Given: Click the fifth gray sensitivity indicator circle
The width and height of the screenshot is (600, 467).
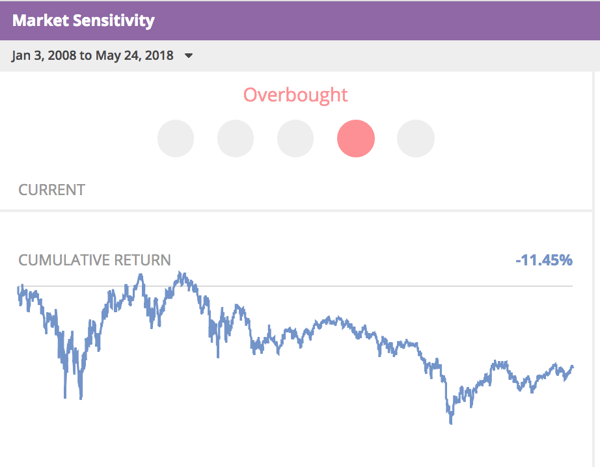Looking at the screenshot, I should pos(416,139).
